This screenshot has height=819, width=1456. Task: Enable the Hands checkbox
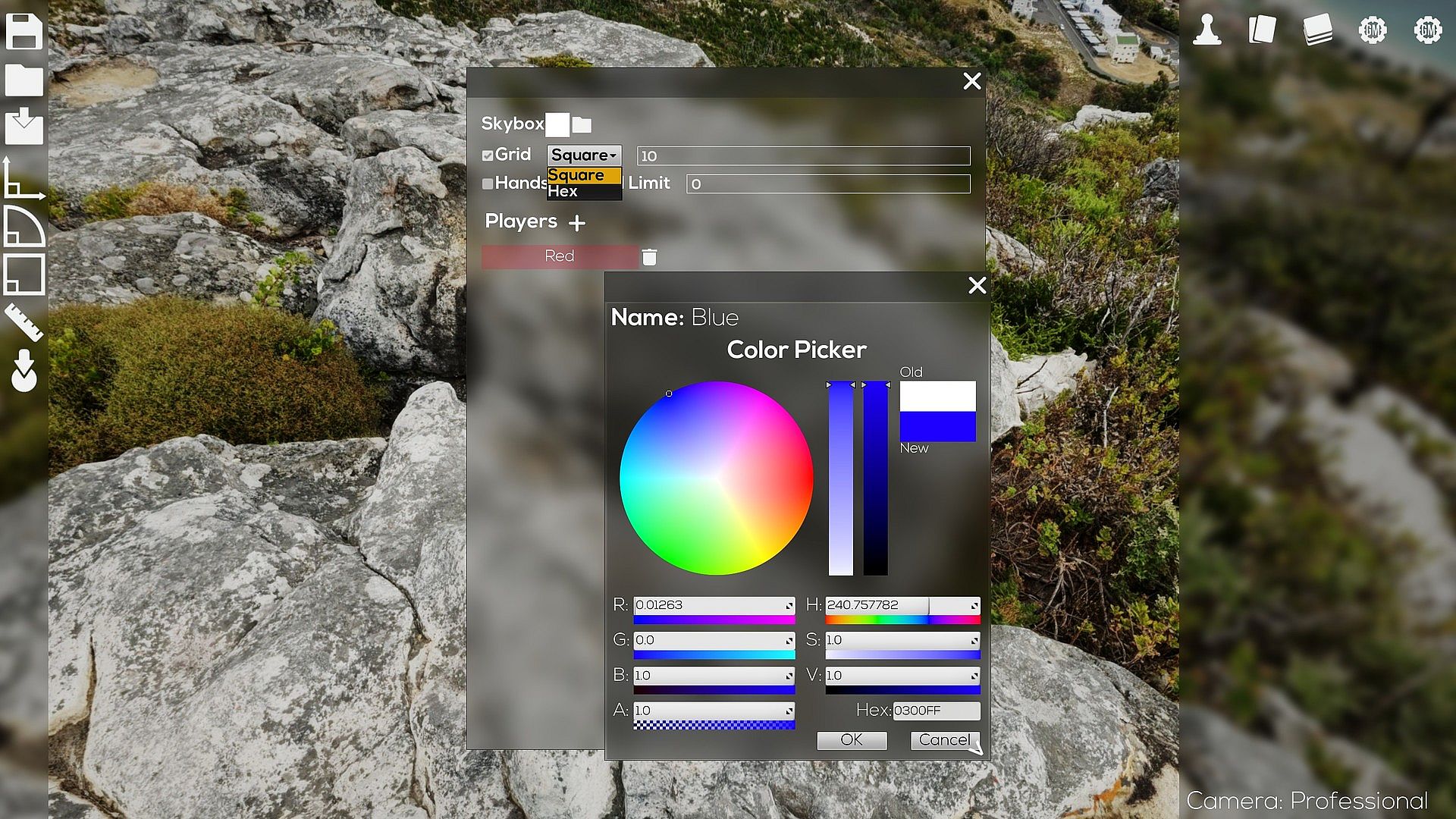tap(488, 184)
